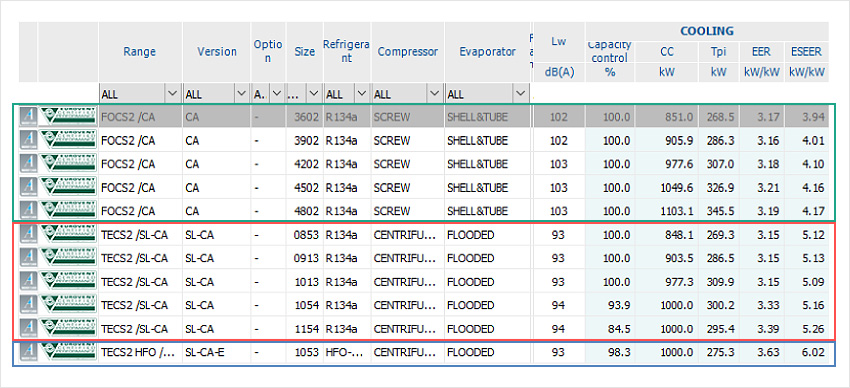The width and height of the screenshot is (850, 388).
Task: Select the TECS2 /SL-CA row with size 0853
Action: click(x=424, y=235)
